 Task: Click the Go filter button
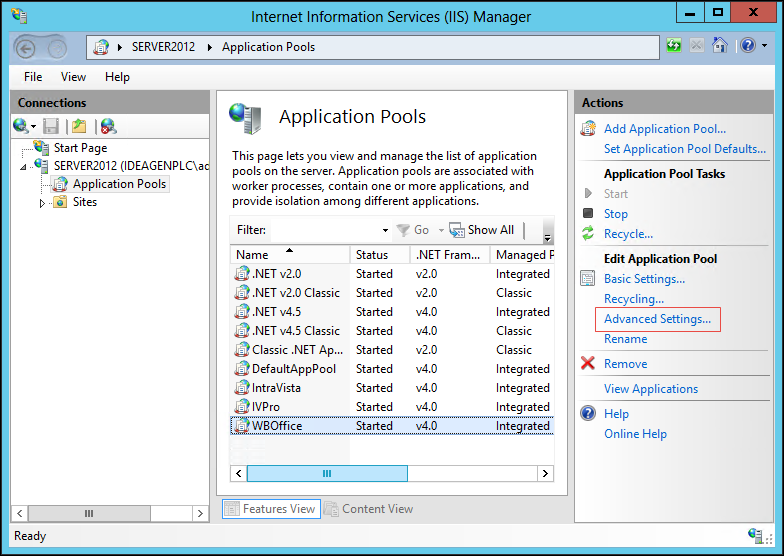coord(413,230)
